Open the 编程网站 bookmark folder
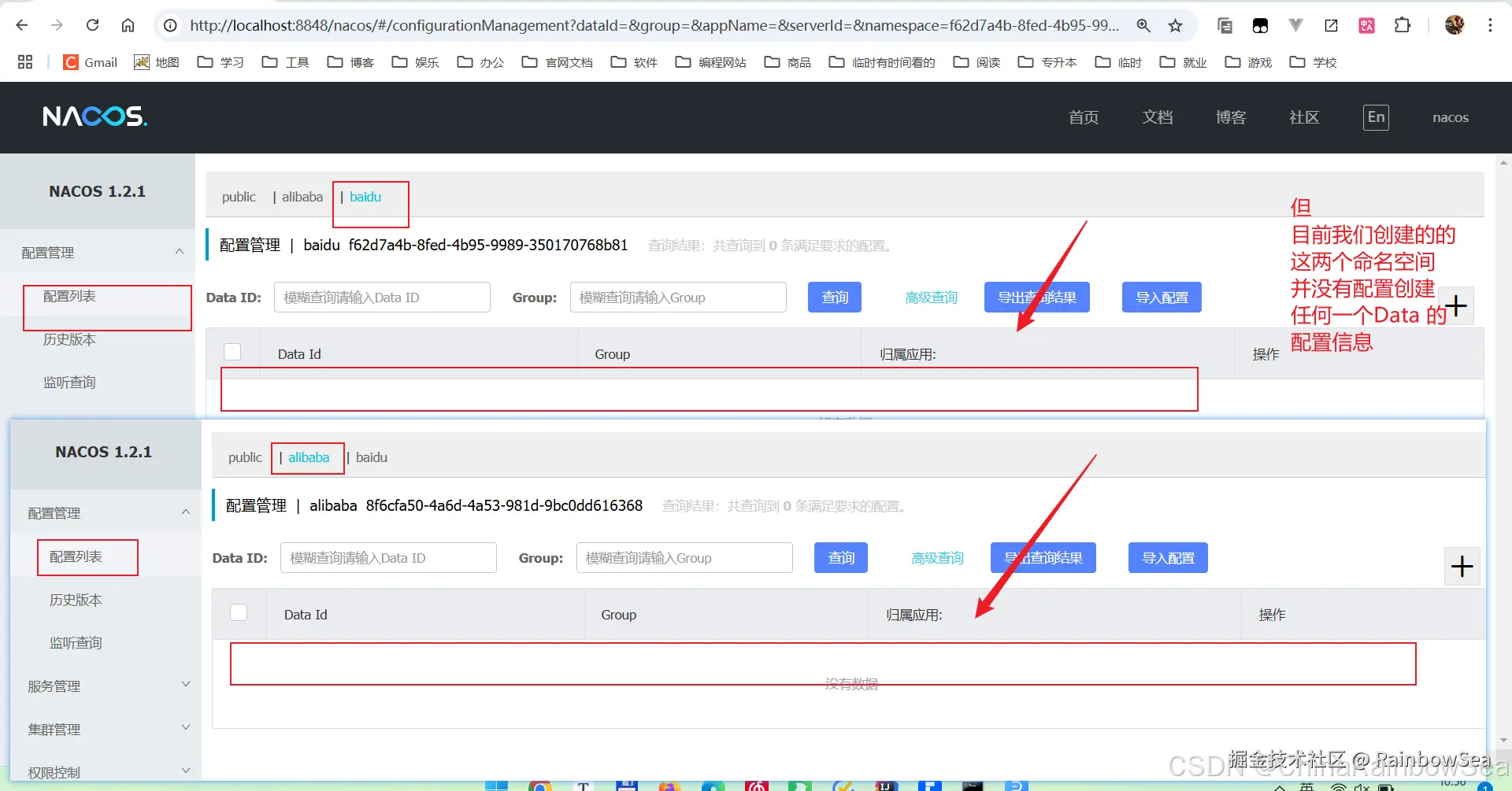 click(711, 62)
